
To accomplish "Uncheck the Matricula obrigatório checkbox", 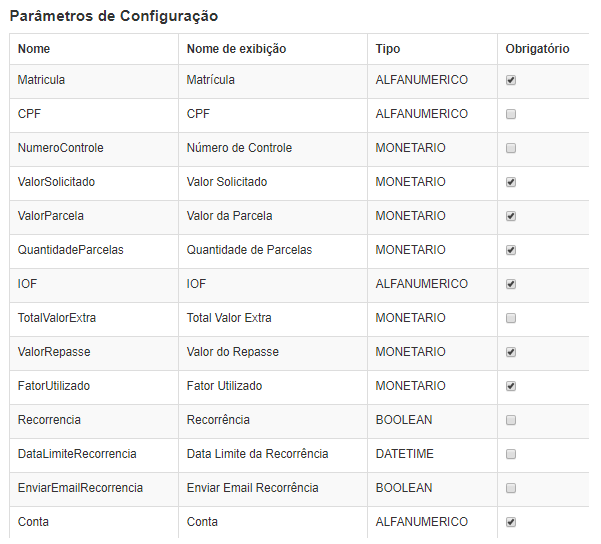I will [x=511, y=80].
